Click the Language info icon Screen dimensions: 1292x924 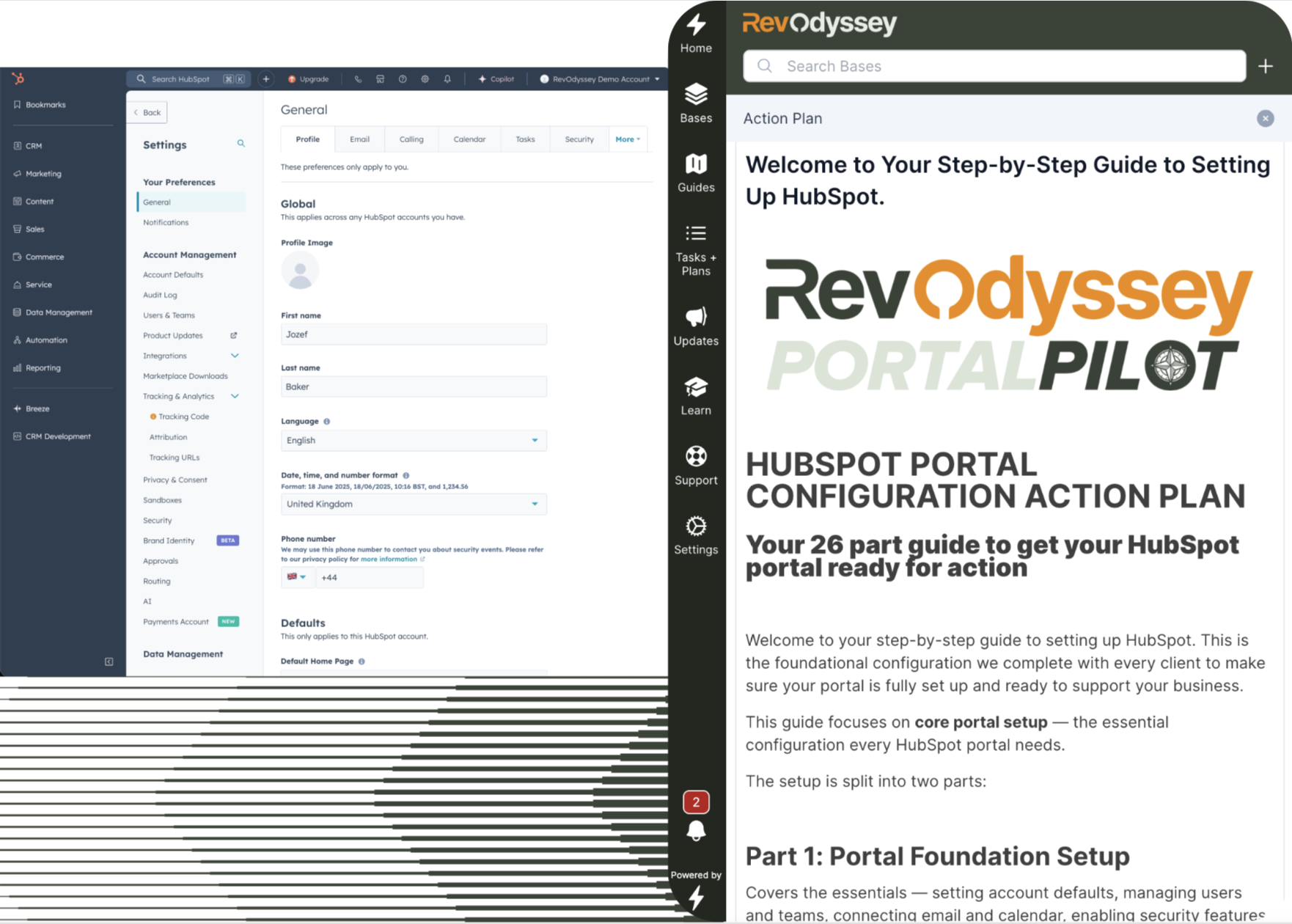(x=327, y=422)
